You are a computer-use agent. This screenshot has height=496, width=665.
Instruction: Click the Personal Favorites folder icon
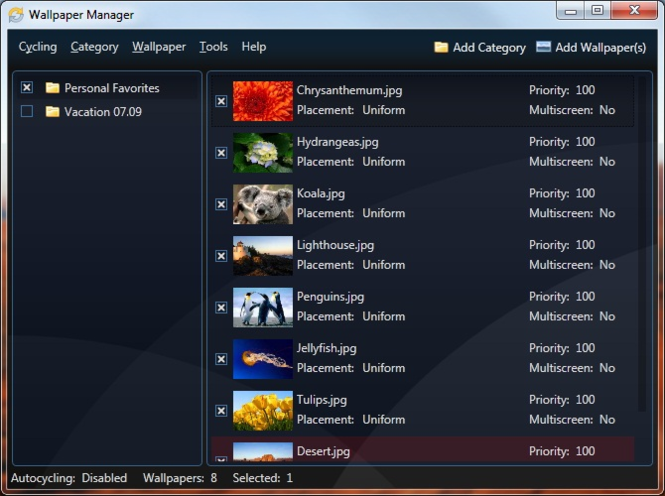coord(53,88)
